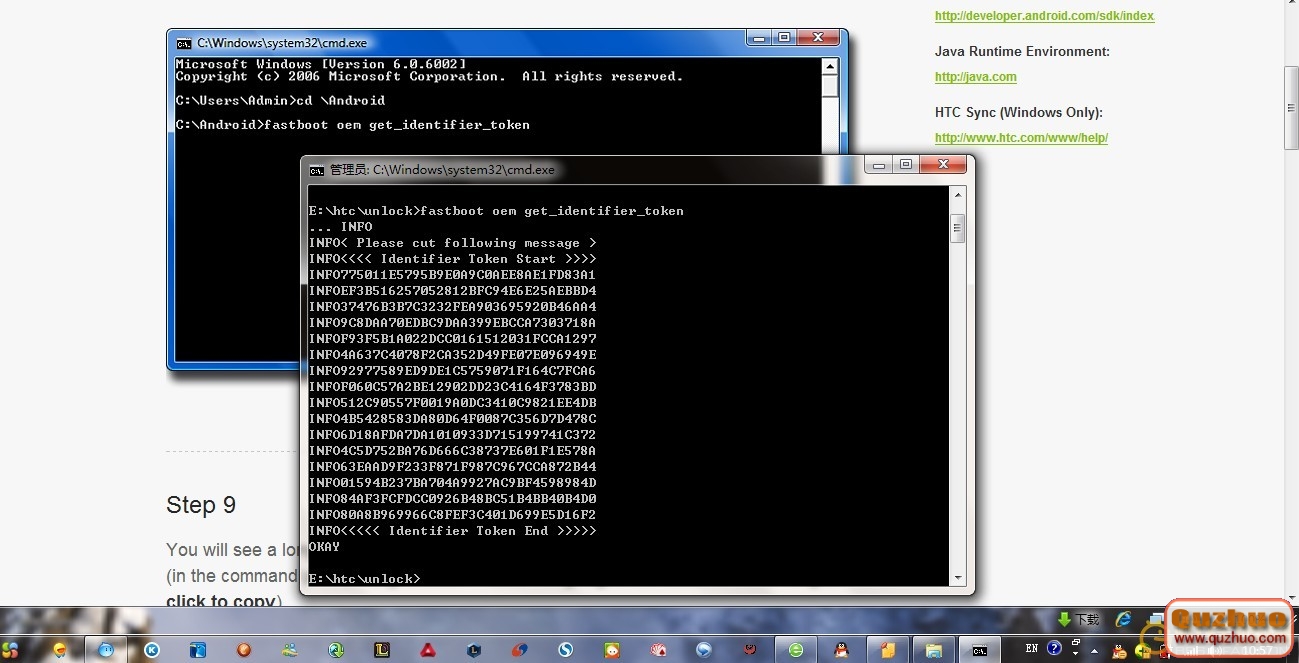Open the htc.com help link
Image resolution: width=1299 pixels, height=663 pixels.
[1021, 138]
